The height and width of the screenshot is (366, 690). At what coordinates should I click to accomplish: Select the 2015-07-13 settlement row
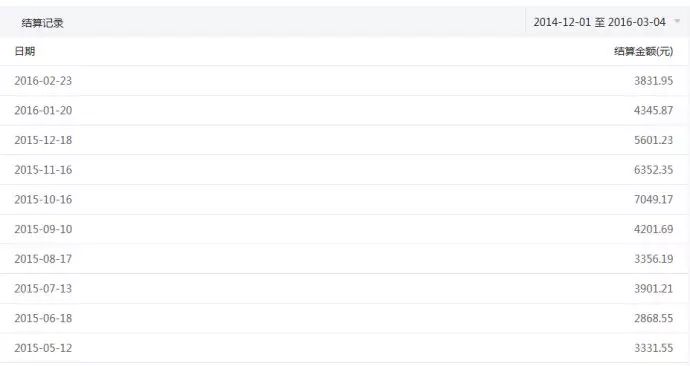tap(344, 289)
